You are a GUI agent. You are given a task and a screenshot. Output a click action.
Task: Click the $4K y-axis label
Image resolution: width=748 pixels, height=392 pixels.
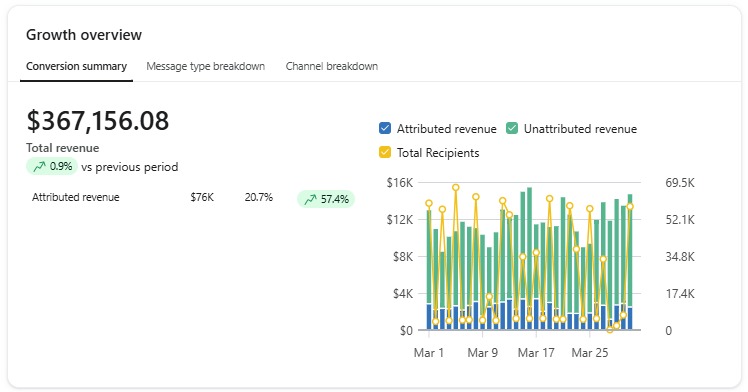[x=403, y=293]
